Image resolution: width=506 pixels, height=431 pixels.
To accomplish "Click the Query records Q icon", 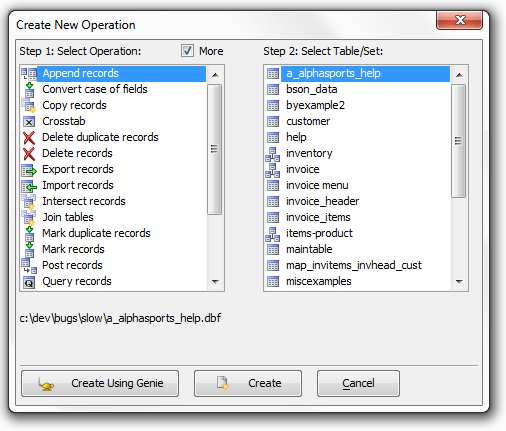I will coord(29,282).
